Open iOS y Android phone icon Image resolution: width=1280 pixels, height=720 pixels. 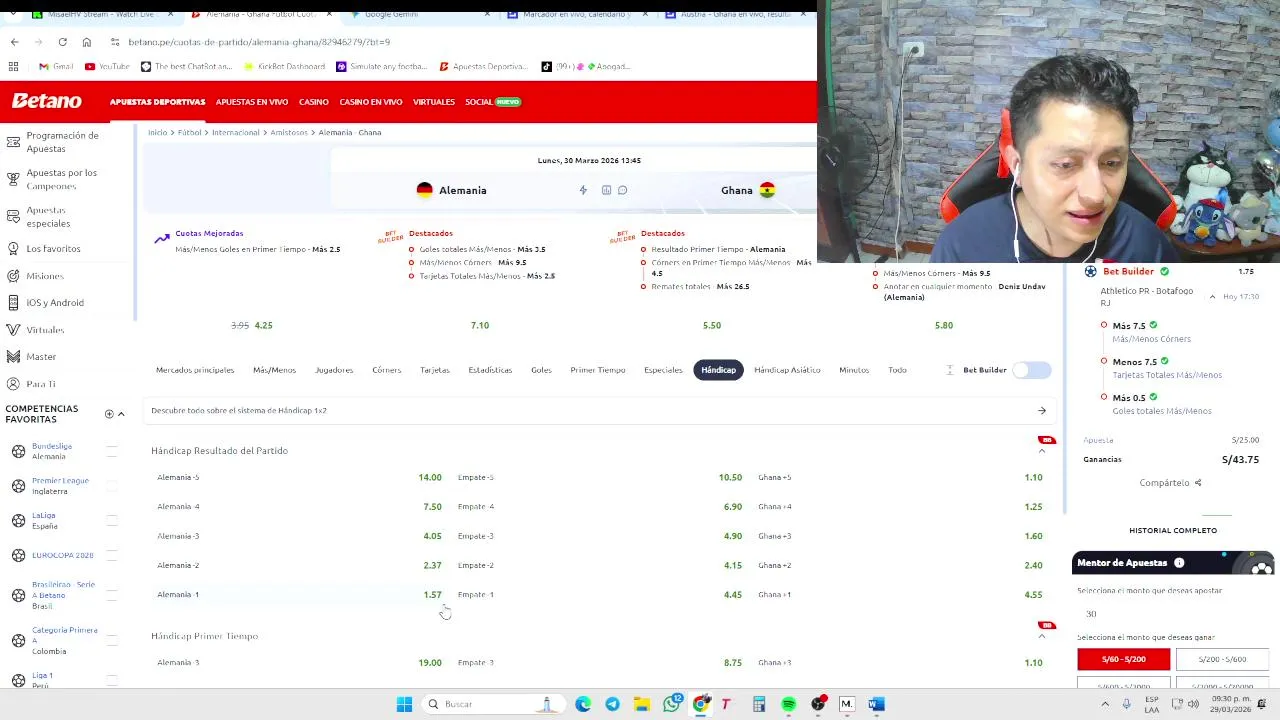(x=13, y=302)
